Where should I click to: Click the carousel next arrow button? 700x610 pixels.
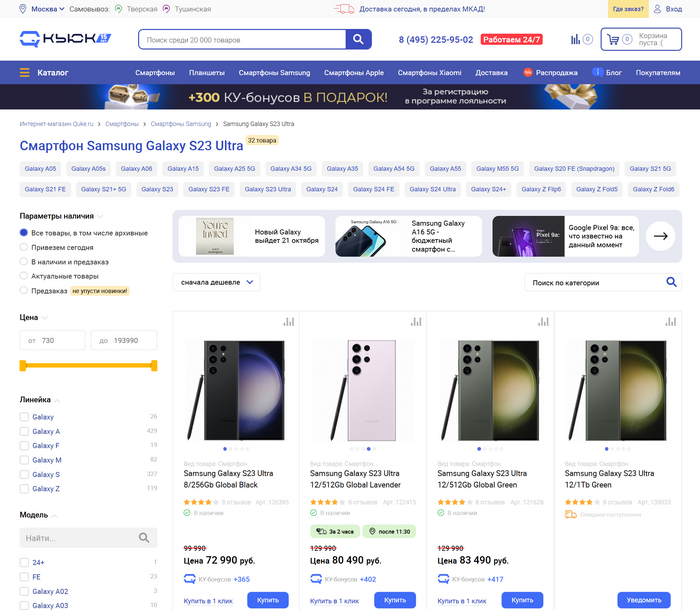pyautogui.click(x=660, y=236)
